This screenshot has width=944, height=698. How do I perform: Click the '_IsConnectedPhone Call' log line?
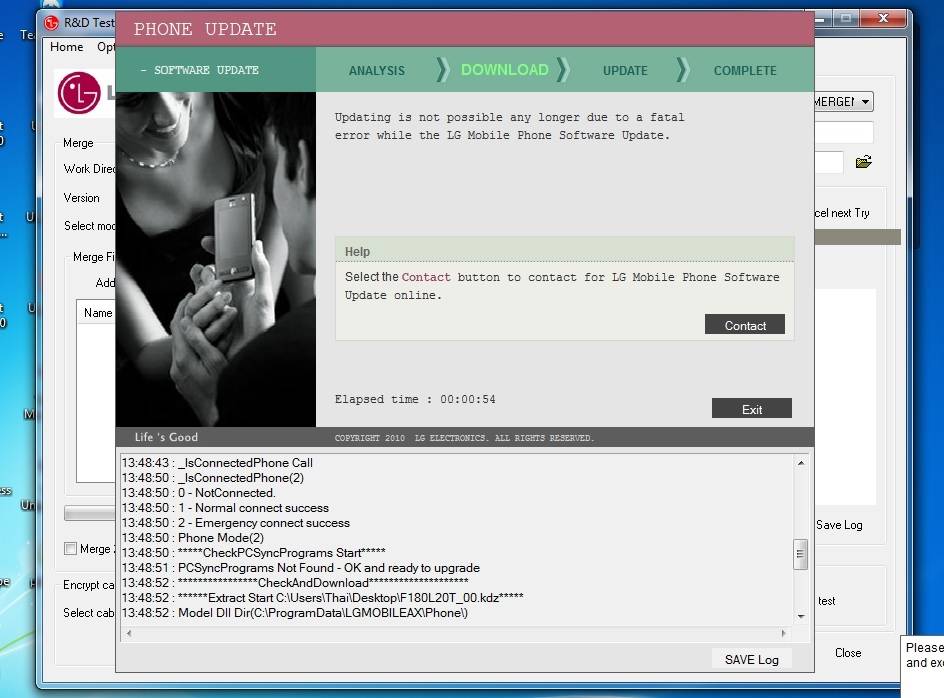coord(217,463)
